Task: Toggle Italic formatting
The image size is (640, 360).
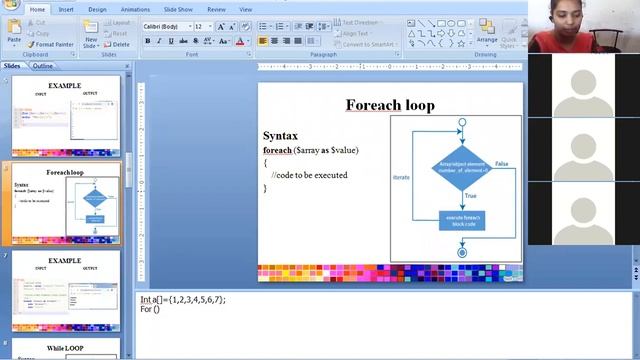Action: point(159,41)
